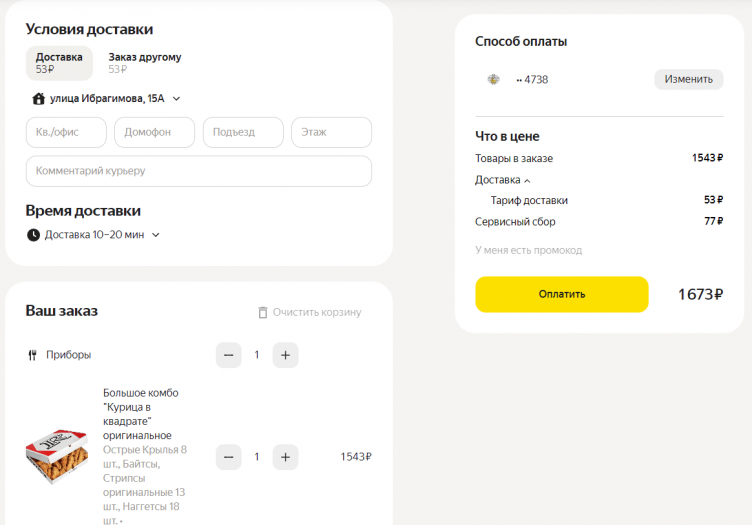Focus the Кв./офис input field
The width and height of the screenshot is (752, 525).
coord(66,132)
